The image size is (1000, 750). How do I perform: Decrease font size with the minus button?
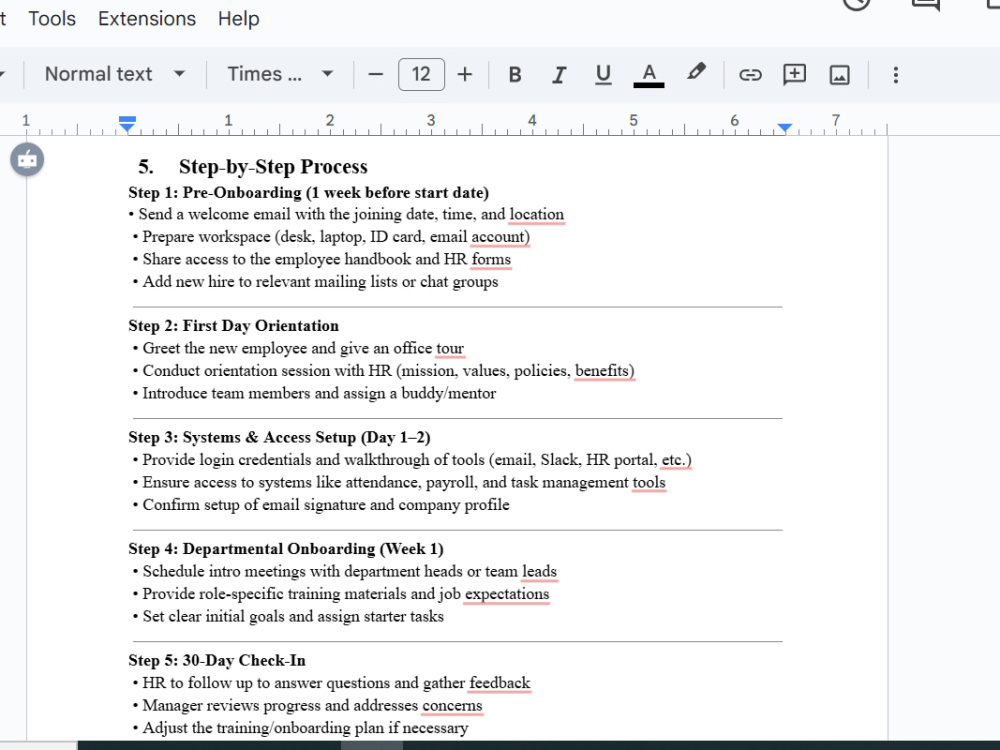(376, 75)
